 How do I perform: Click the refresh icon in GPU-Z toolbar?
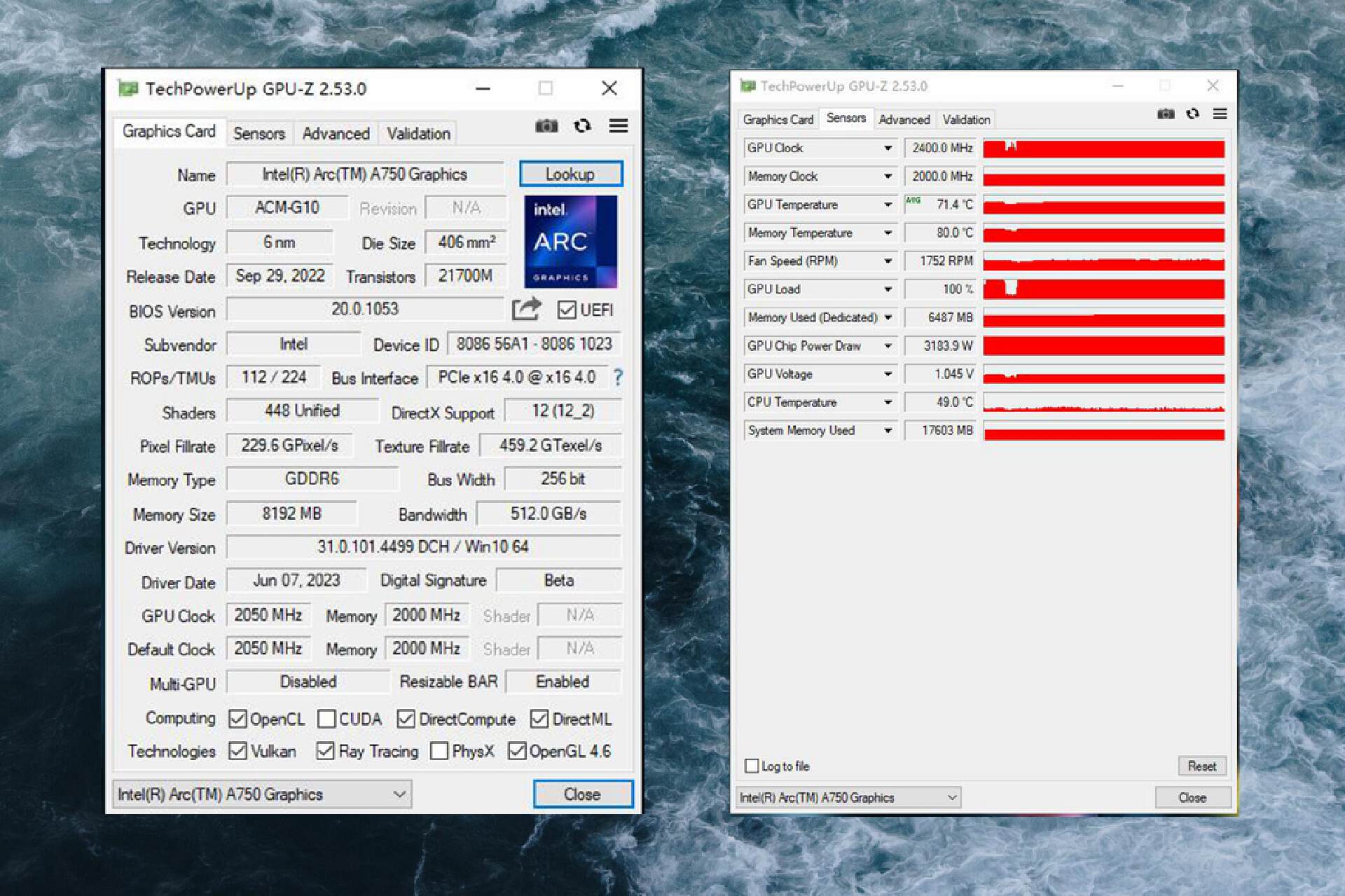tap(583, 126)
